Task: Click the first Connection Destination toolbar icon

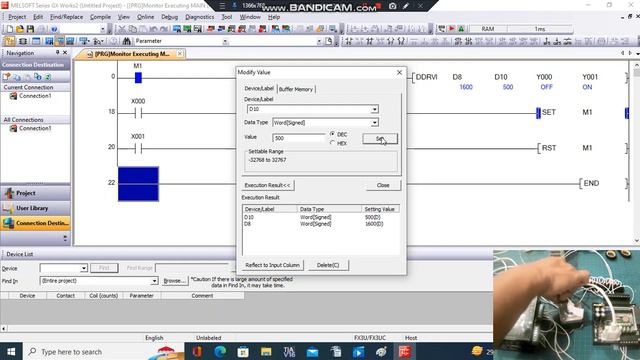Action: pos(7,77)
